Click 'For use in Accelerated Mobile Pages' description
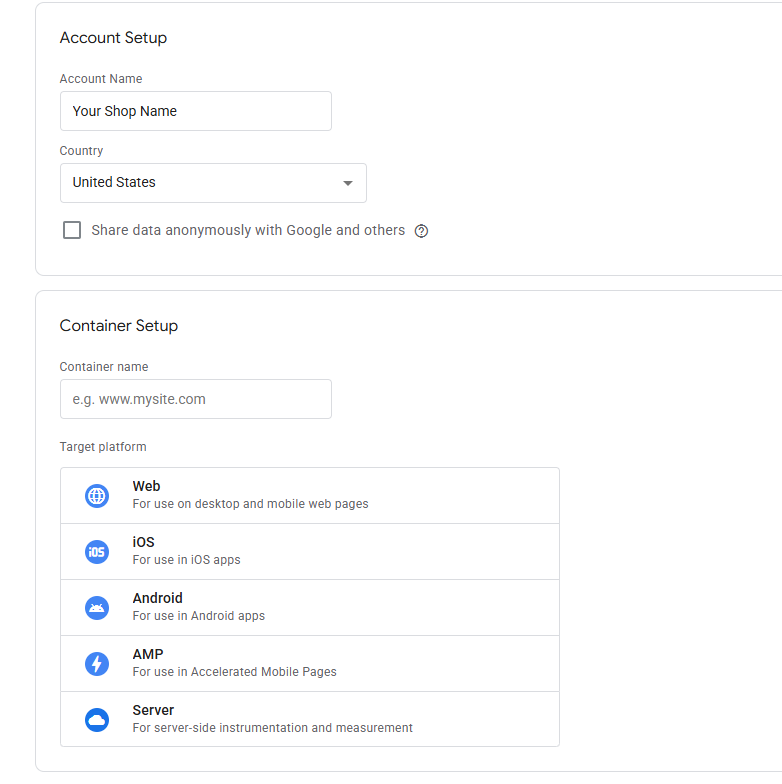Screen dimensions: 782x784 pyautogui.click(x=234, y=672)
